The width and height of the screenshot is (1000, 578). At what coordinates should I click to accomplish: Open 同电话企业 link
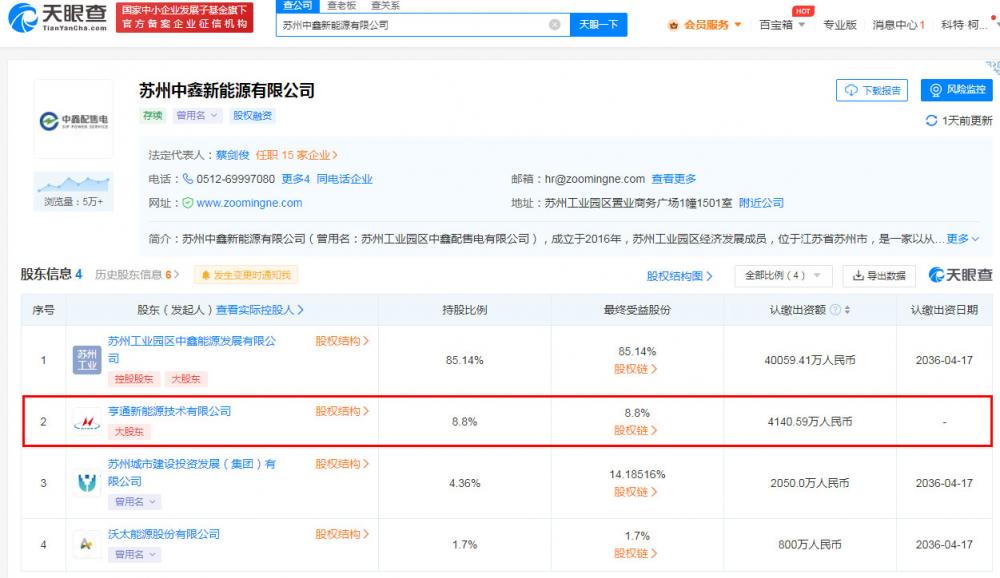tap(344, 179)
